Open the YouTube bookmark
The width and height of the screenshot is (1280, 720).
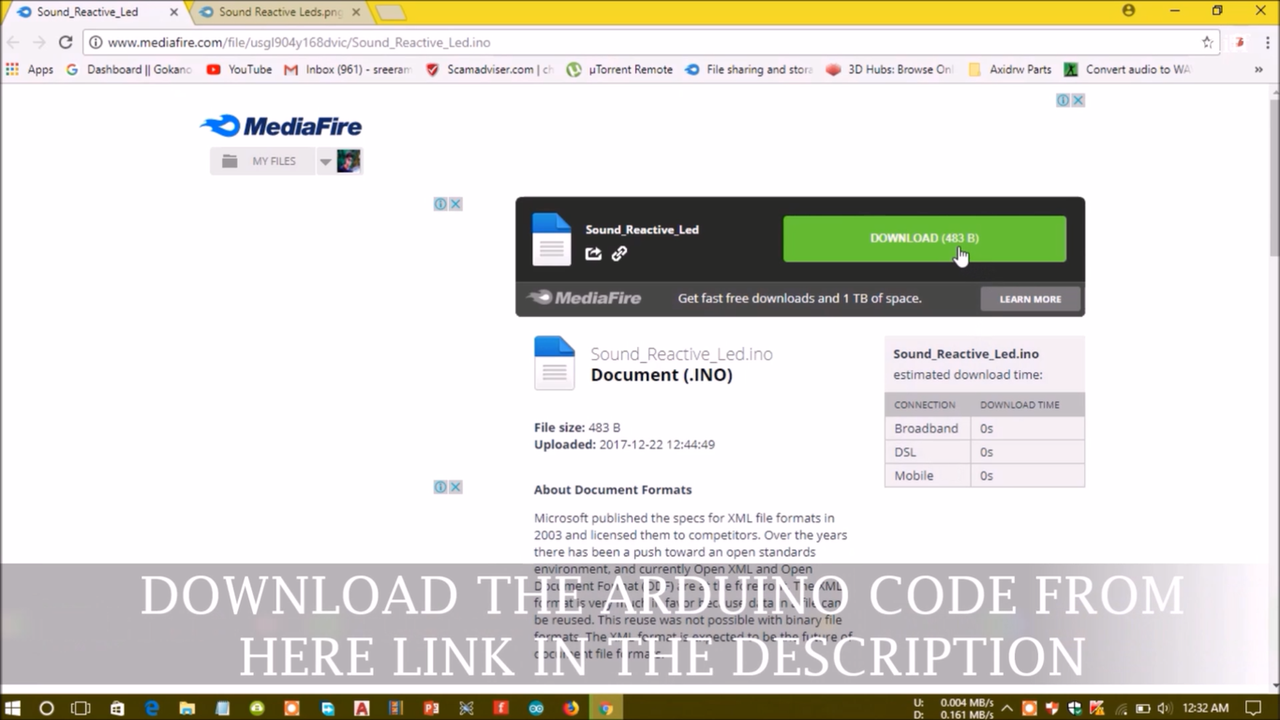pos(239,70)
